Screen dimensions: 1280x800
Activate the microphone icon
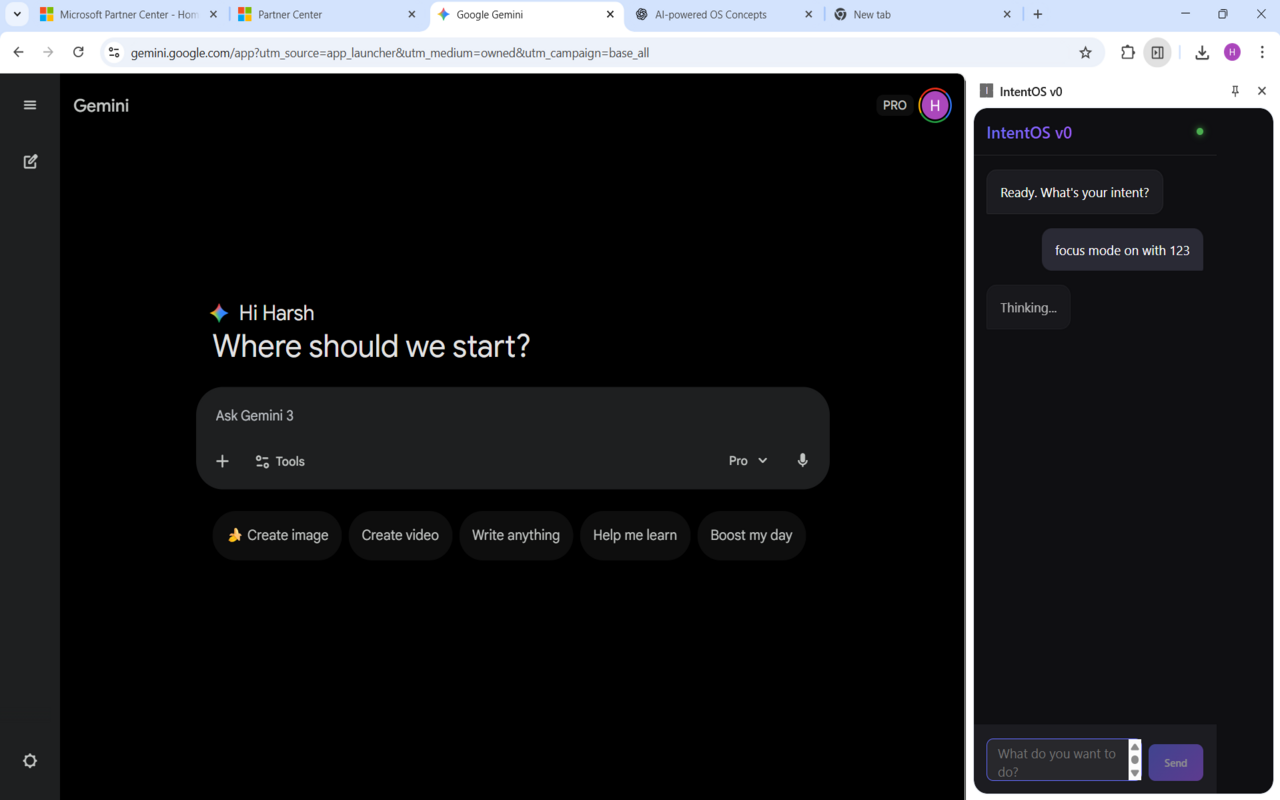point(802,461)
